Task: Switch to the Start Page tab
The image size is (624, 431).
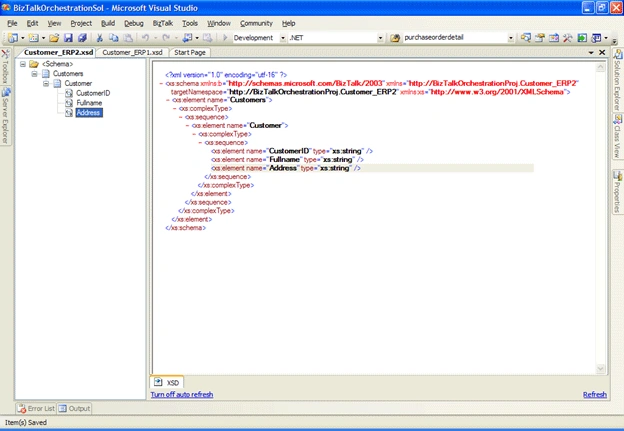Action: pyautogui.click(x=190, y=53)
